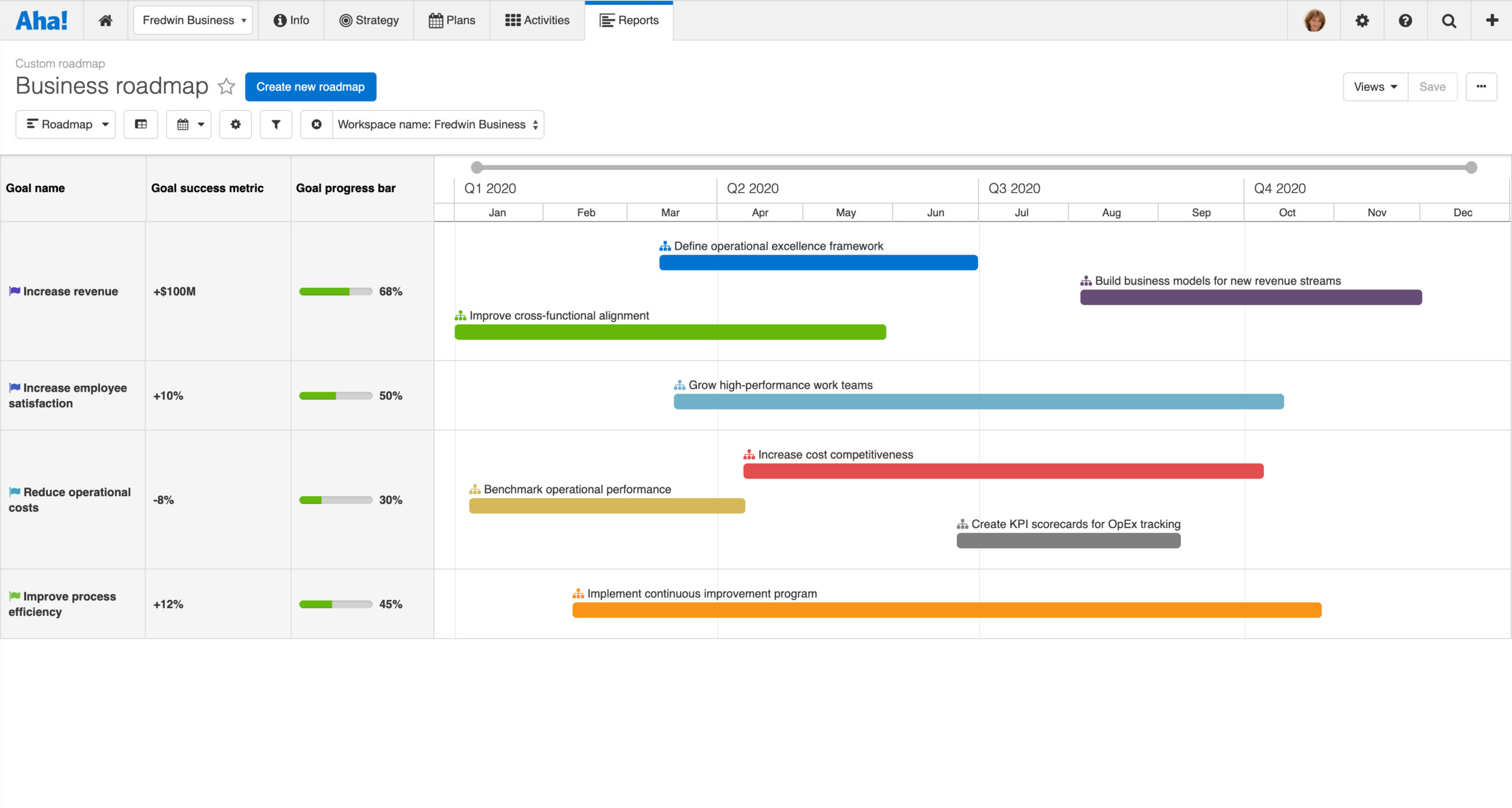Toggle the favorite star next to Business roadmap
This screenshot has width=1512, height=808.
[x=226, y=87]
